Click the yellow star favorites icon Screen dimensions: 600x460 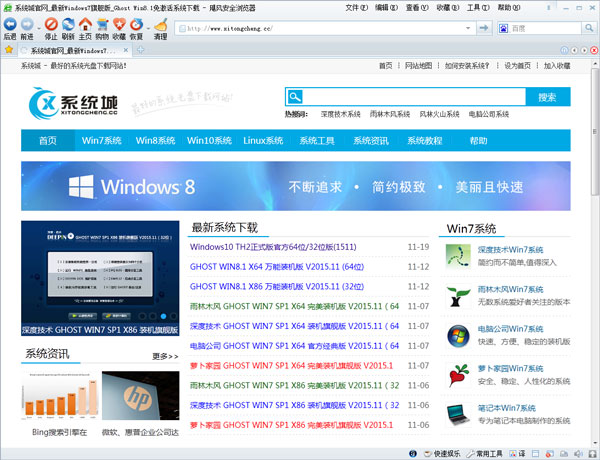click(9, 50)
